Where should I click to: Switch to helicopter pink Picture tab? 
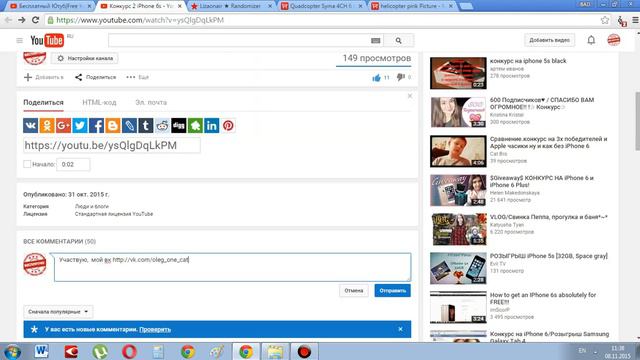coord(412,6)
